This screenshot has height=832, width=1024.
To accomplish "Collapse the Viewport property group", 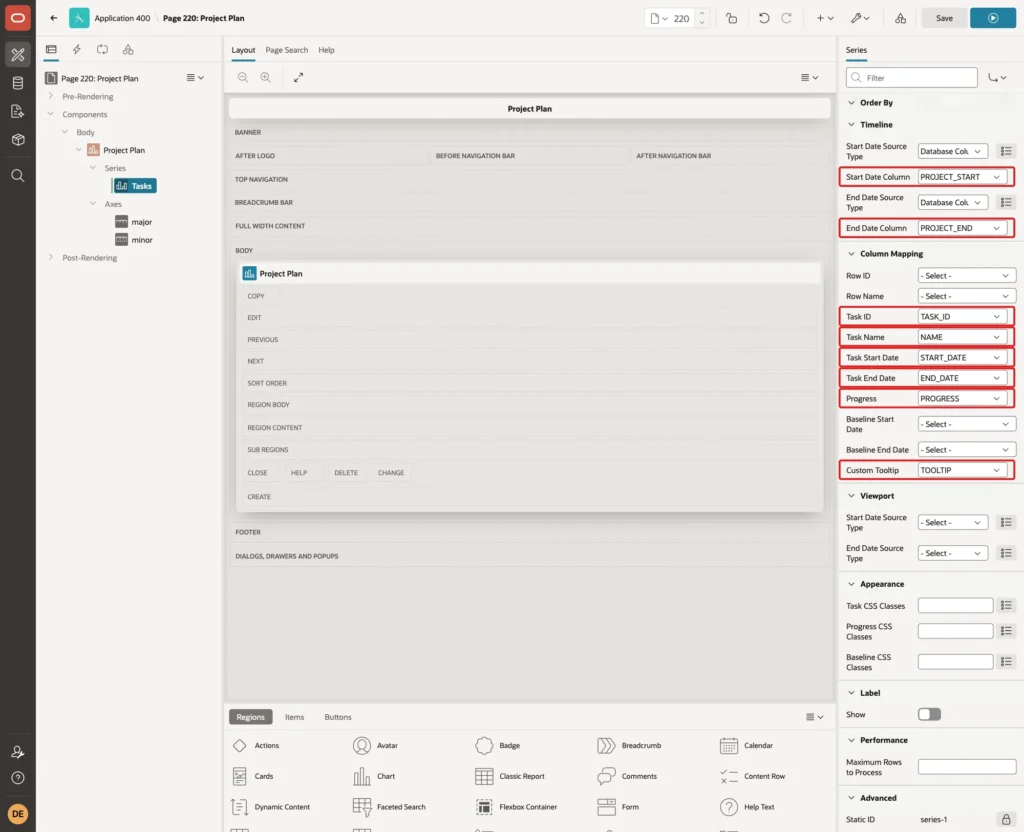I will click(851, 496).
